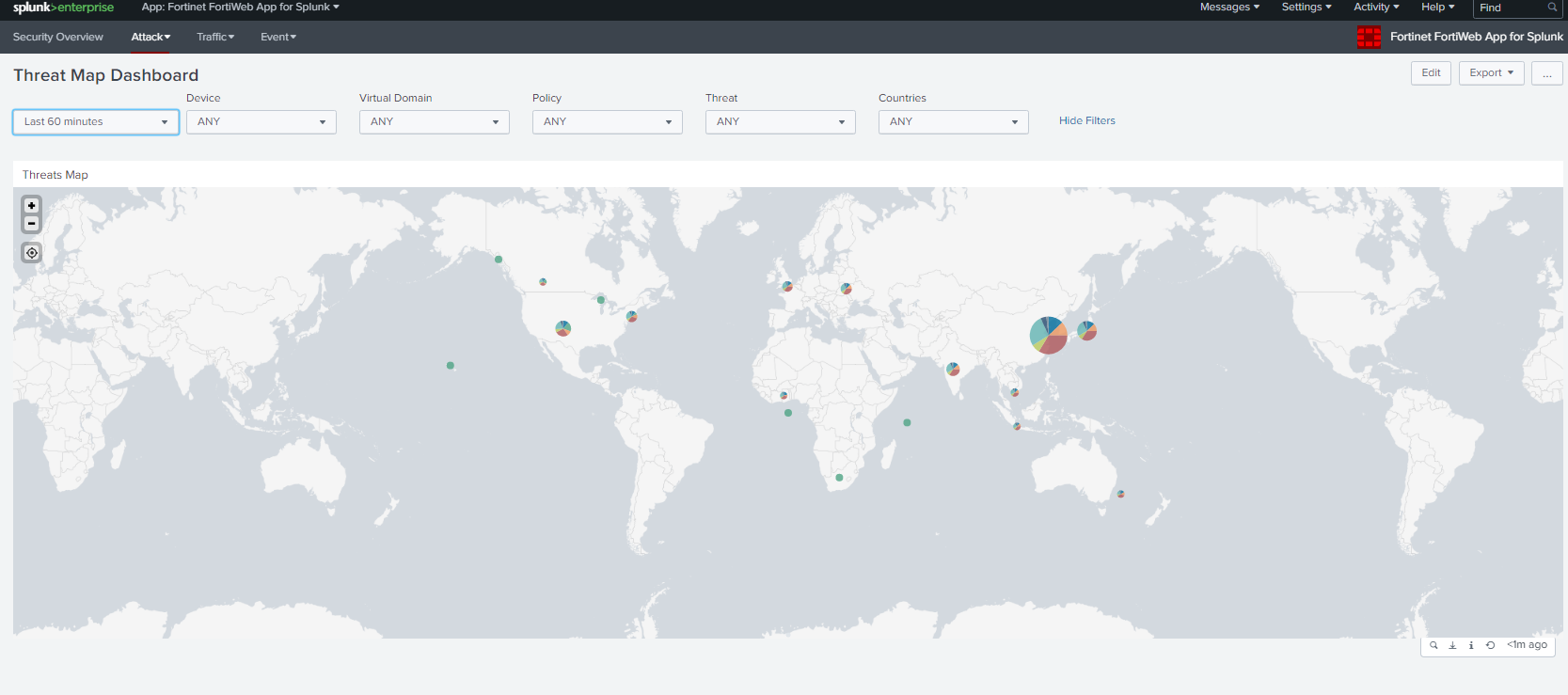This screenshot has width=1568, height=695.
Task: Open the Last 60 minutes time picker
Action: 96,122
